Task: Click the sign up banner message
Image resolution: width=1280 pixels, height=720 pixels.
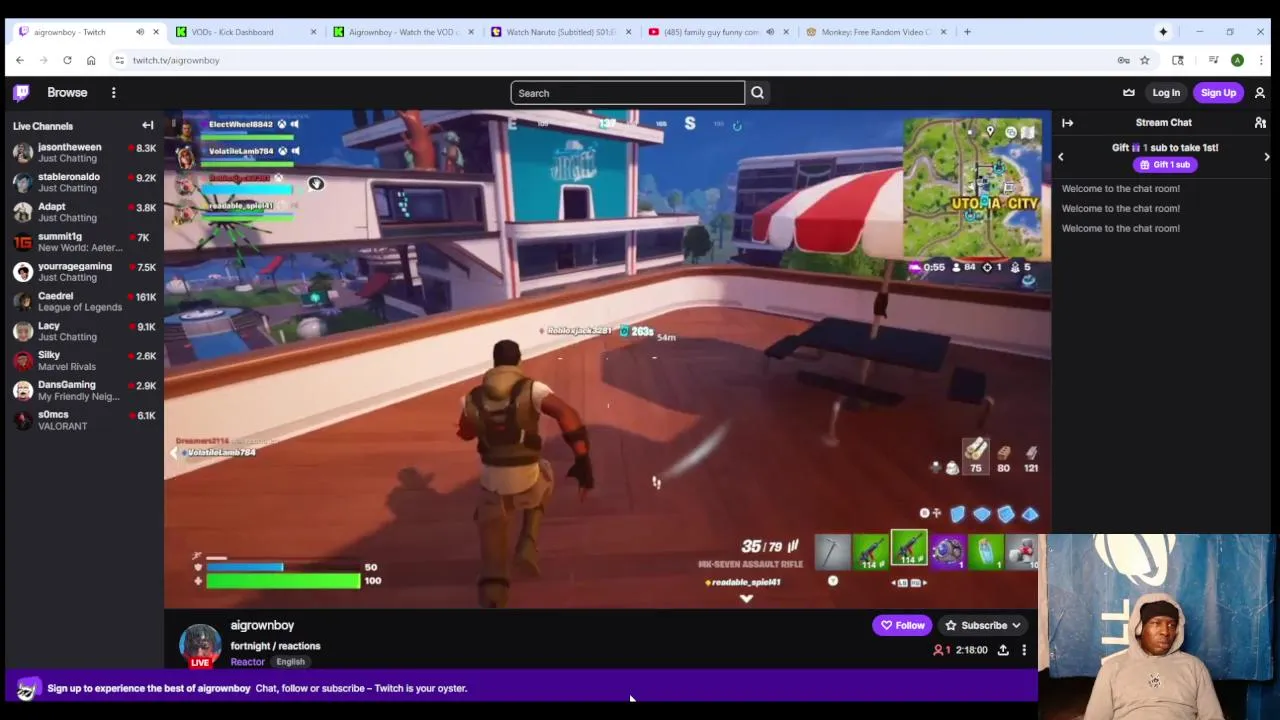Action: pyautogui.click(x=257, y=688)
